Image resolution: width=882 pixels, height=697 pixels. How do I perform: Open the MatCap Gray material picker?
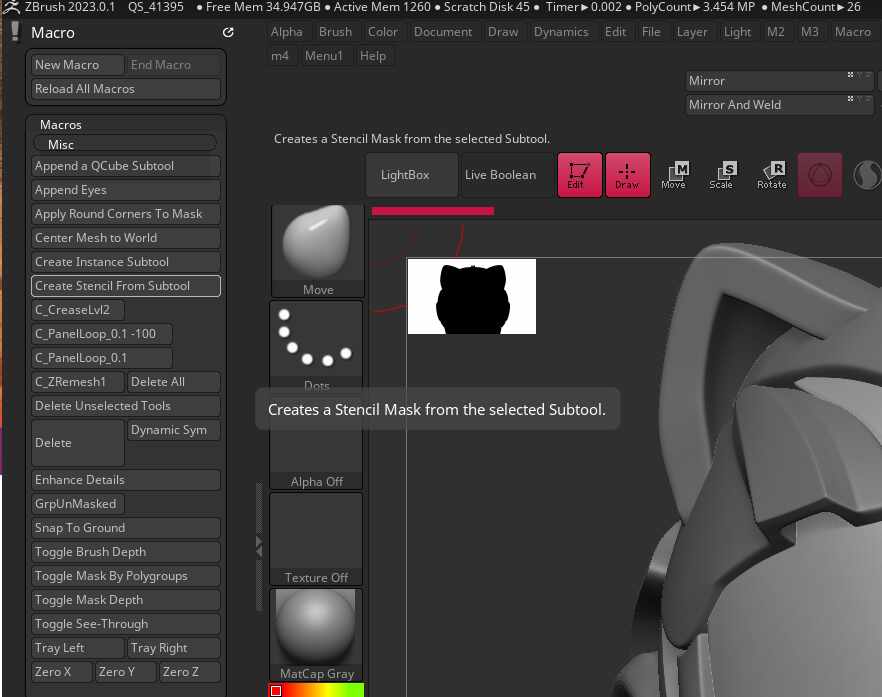(x=316, y=635)
